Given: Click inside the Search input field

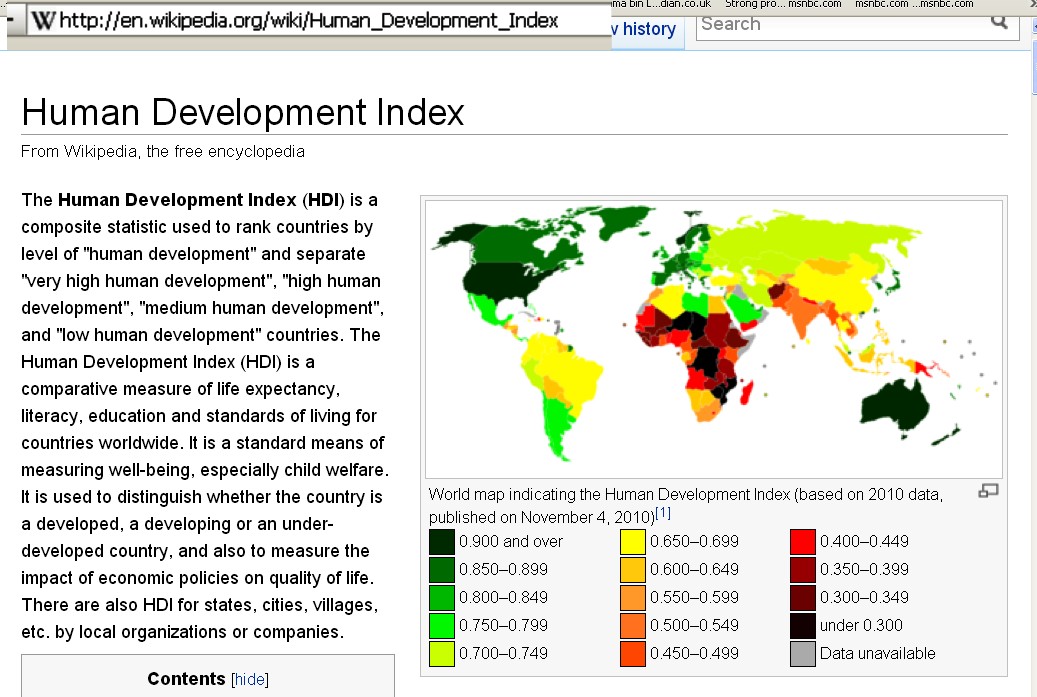Looking at the screenshot, I should pos(840,24).
